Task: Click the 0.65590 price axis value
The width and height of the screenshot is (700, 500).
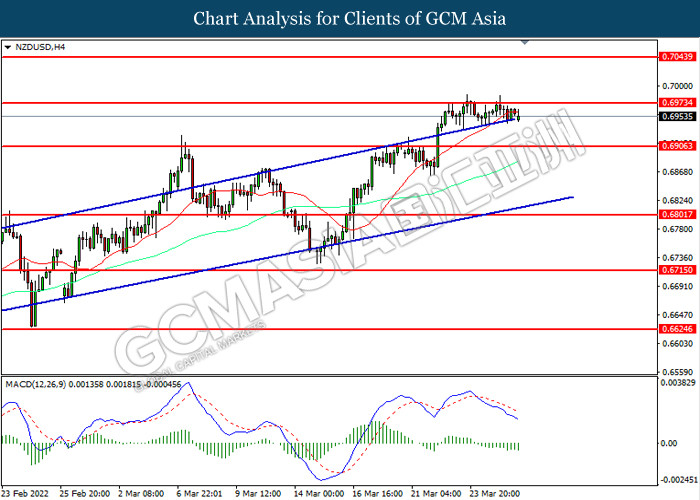Action: [x=678, y=372]
